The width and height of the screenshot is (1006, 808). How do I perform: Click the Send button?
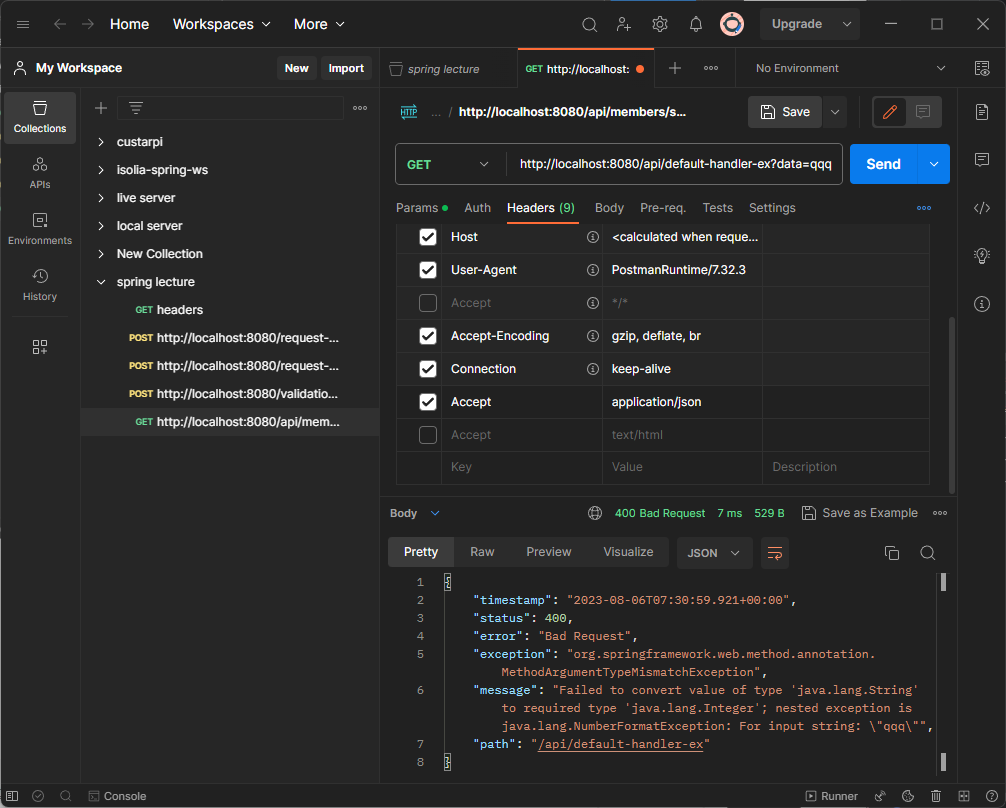(883, 164)
